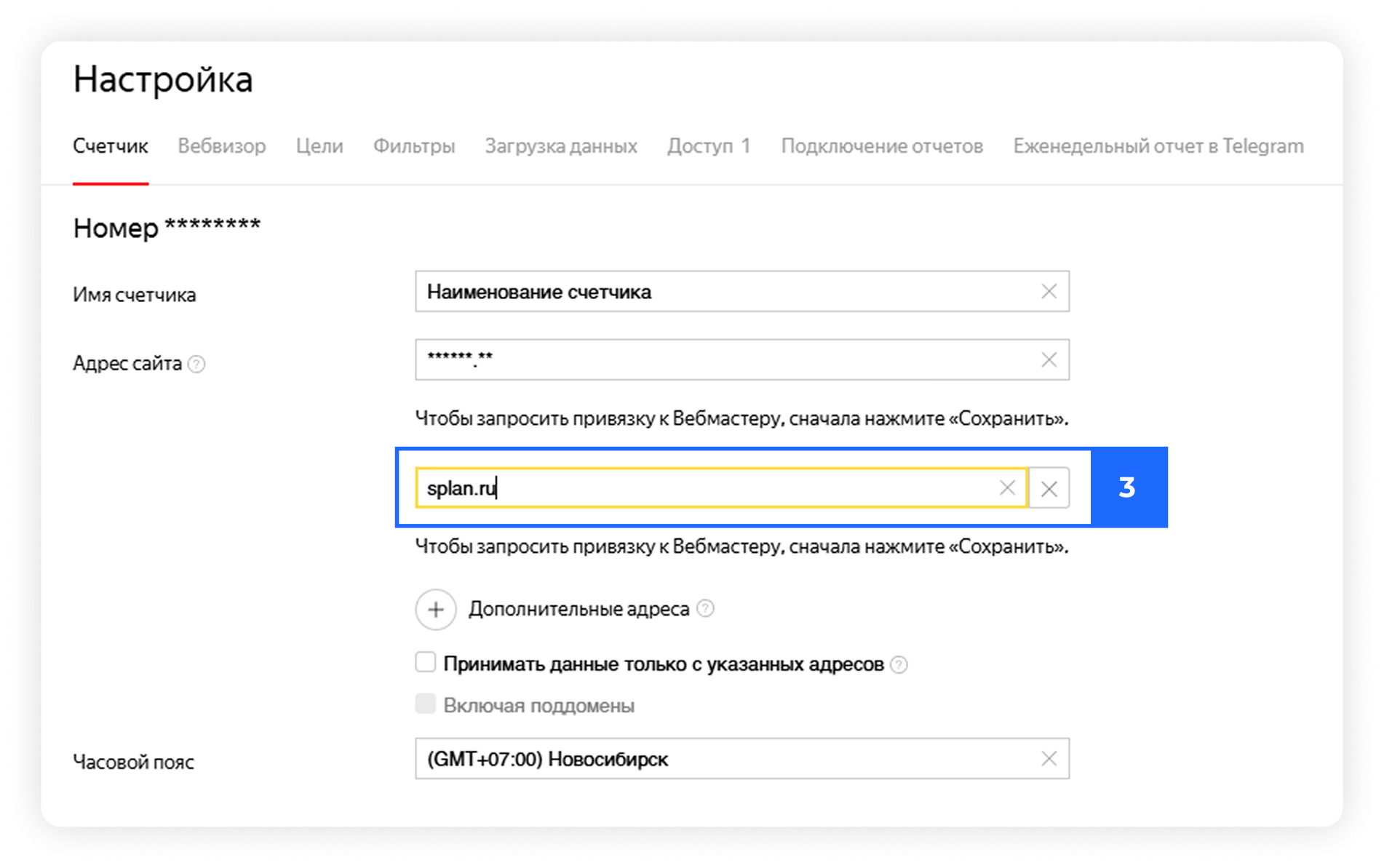The image size is (1384, 868).
Task: Add additional address with plus button
Action: pos(436,609)
